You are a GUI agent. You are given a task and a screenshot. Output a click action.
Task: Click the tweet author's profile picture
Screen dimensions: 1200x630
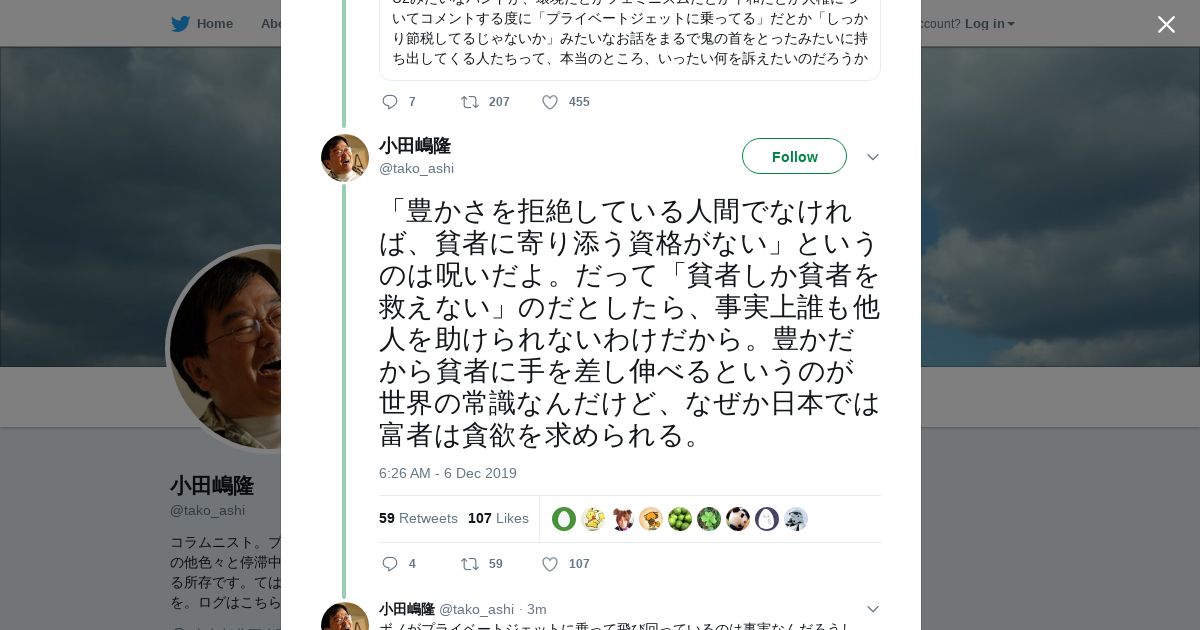(x=345, y=158)
